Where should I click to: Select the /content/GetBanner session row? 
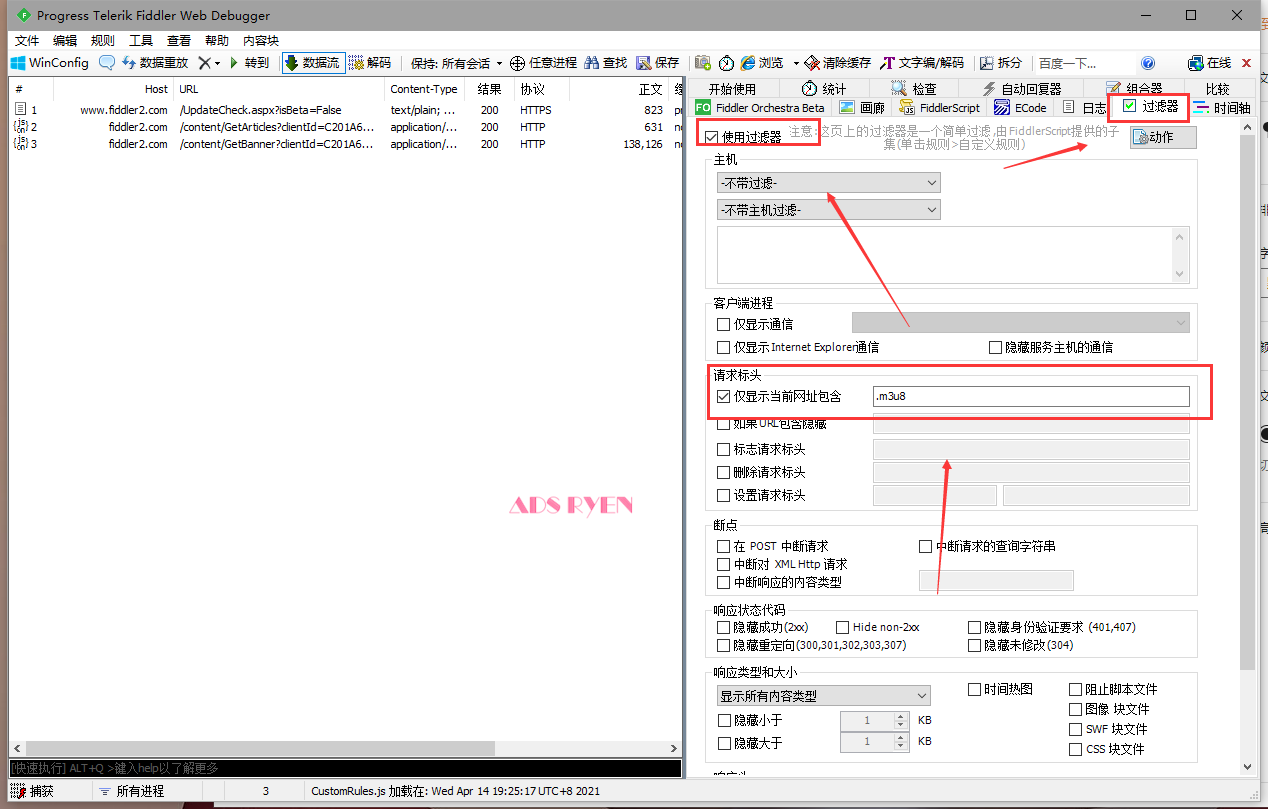pos(345,144)
